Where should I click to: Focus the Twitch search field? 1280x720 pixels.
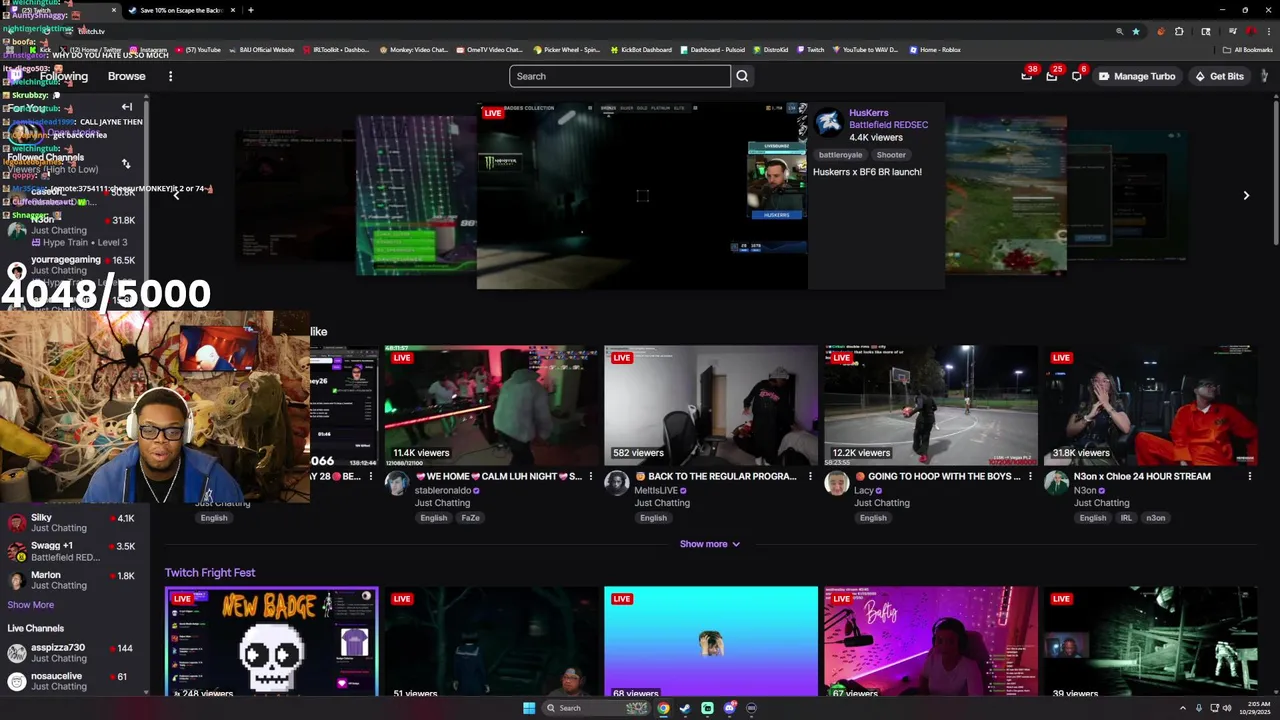coord(620,76)
